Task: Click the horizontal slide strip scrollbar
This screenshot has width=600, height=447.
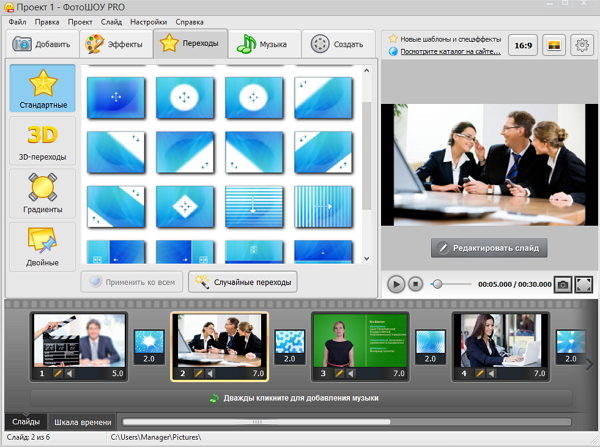Action: pyautogui.click(x=256, y=422)
